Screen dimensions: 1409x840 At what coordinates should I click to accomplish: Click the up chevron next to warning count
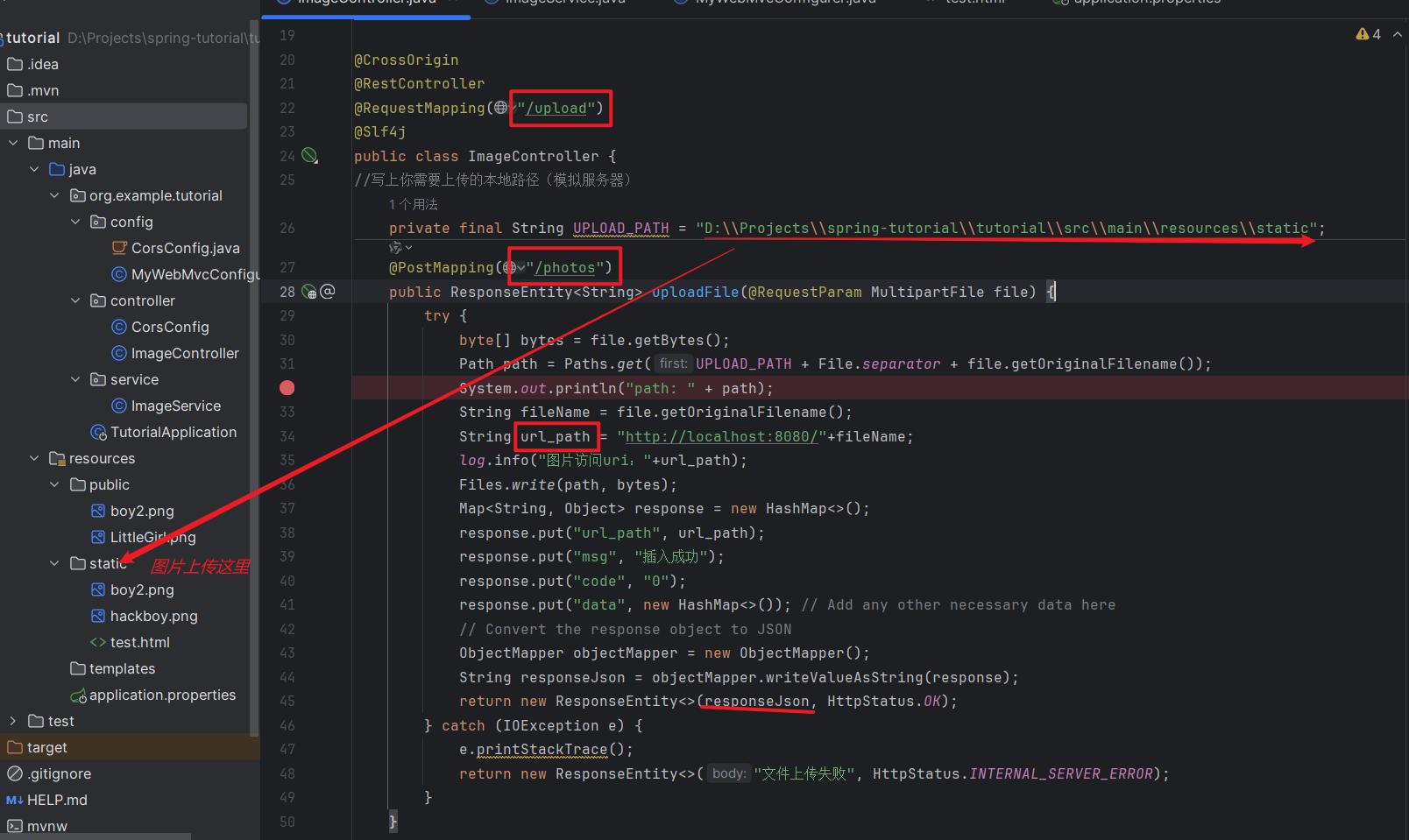[1397, 34]
